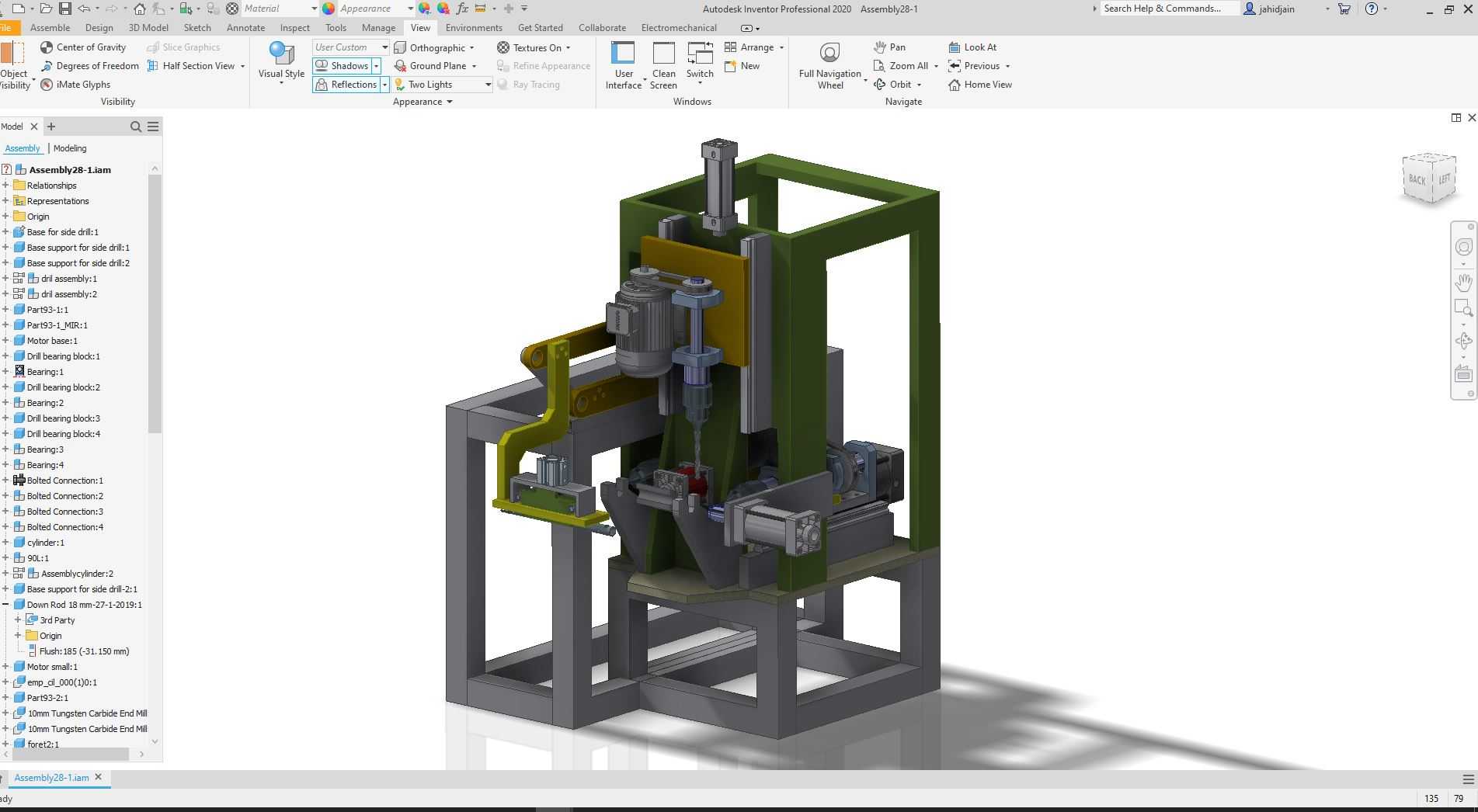Open the Visual Style gallery
Image resolution: width=1478 pixels, height=812 pixels.
[x=281, y=62]
